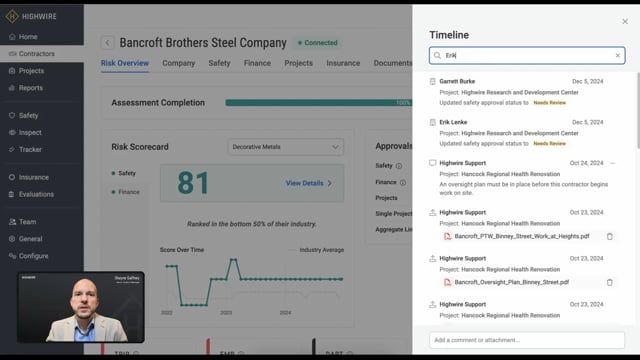Click info icon next to Safety approval
Image resolution: width=640 pixels, height=360 pixels.
399,166
